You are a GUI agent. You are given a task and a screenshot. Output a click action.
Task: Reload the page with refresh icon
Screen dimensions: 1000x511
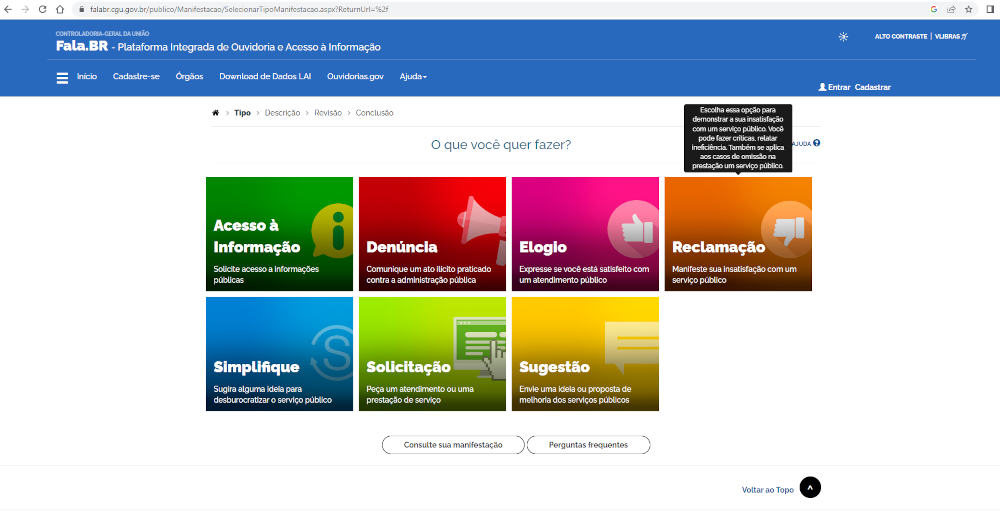click(42, 9)
